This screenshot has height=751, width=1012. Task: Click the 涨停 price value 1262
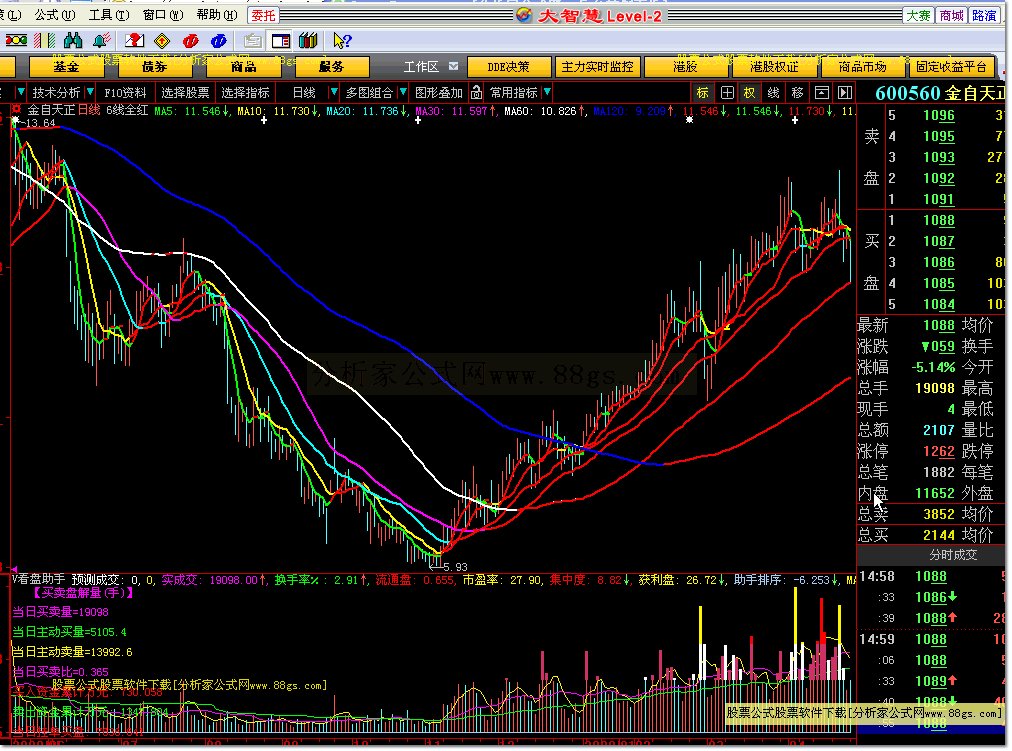pyautogui.click(x=938, y=451)
